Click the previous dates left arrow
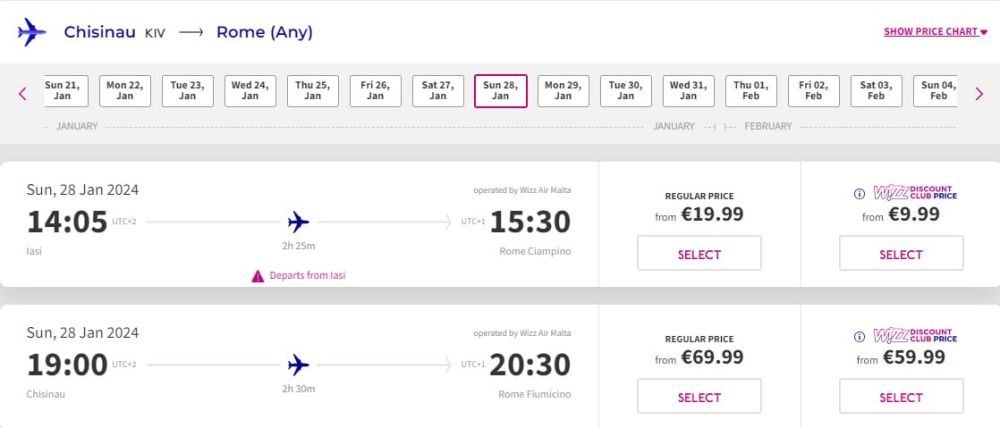Viewport: 1000px width, 428px height. 22,94
